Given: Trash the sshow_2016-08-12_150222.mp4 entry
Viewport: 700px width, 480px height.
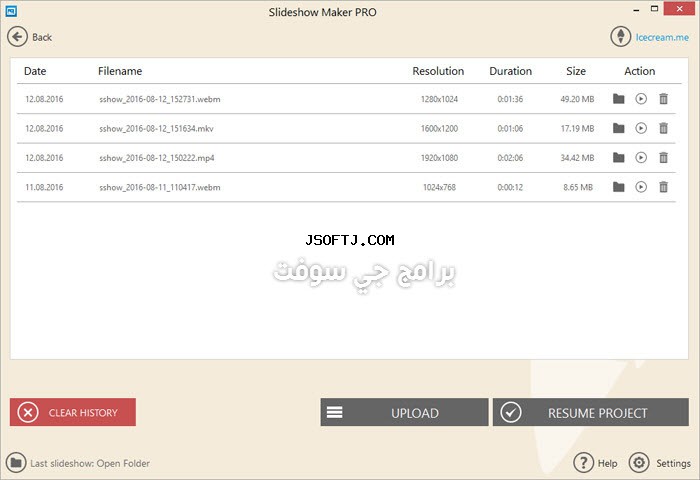Looking at the screenshot, I should pyautogui.click(x=663, y=157).
